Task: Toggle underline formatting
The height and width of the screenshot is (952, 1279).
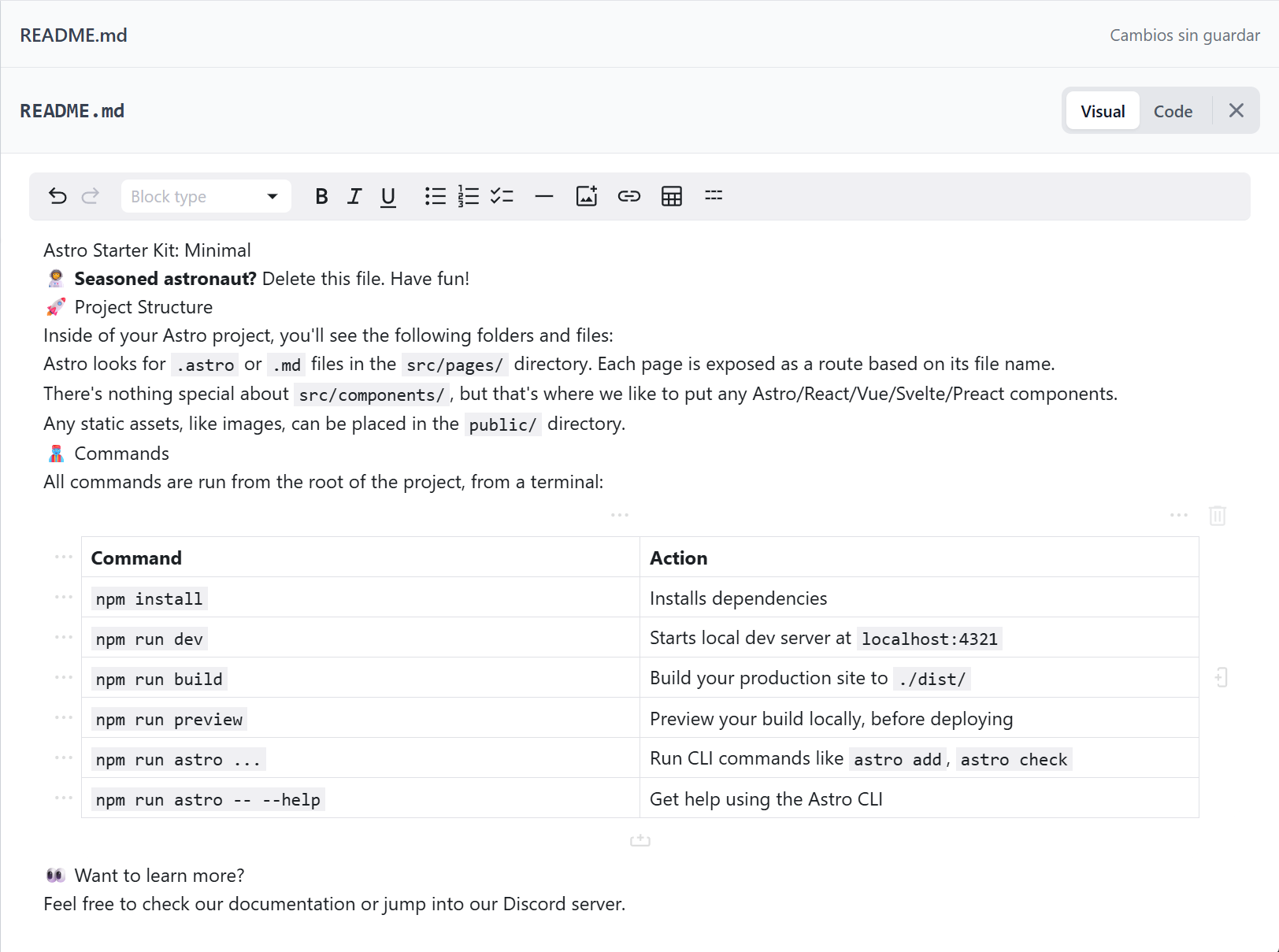Action: tap(387, 196)
